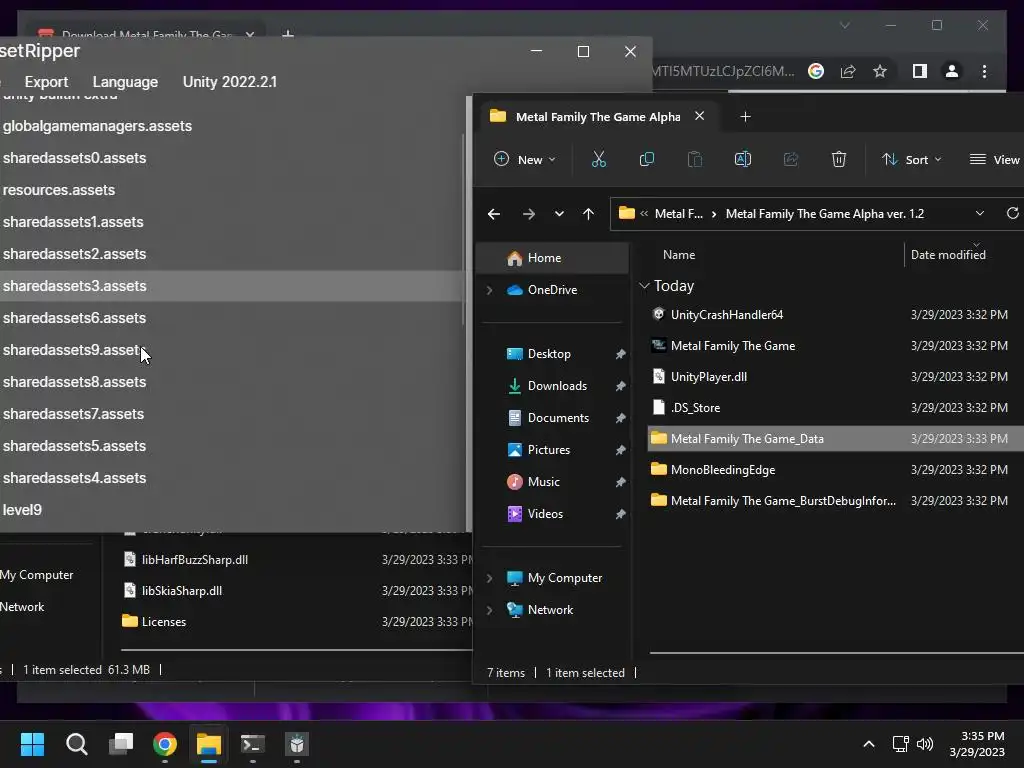
Task: Open a new Explorer tab with plus button
Action: tap(745, 117)
